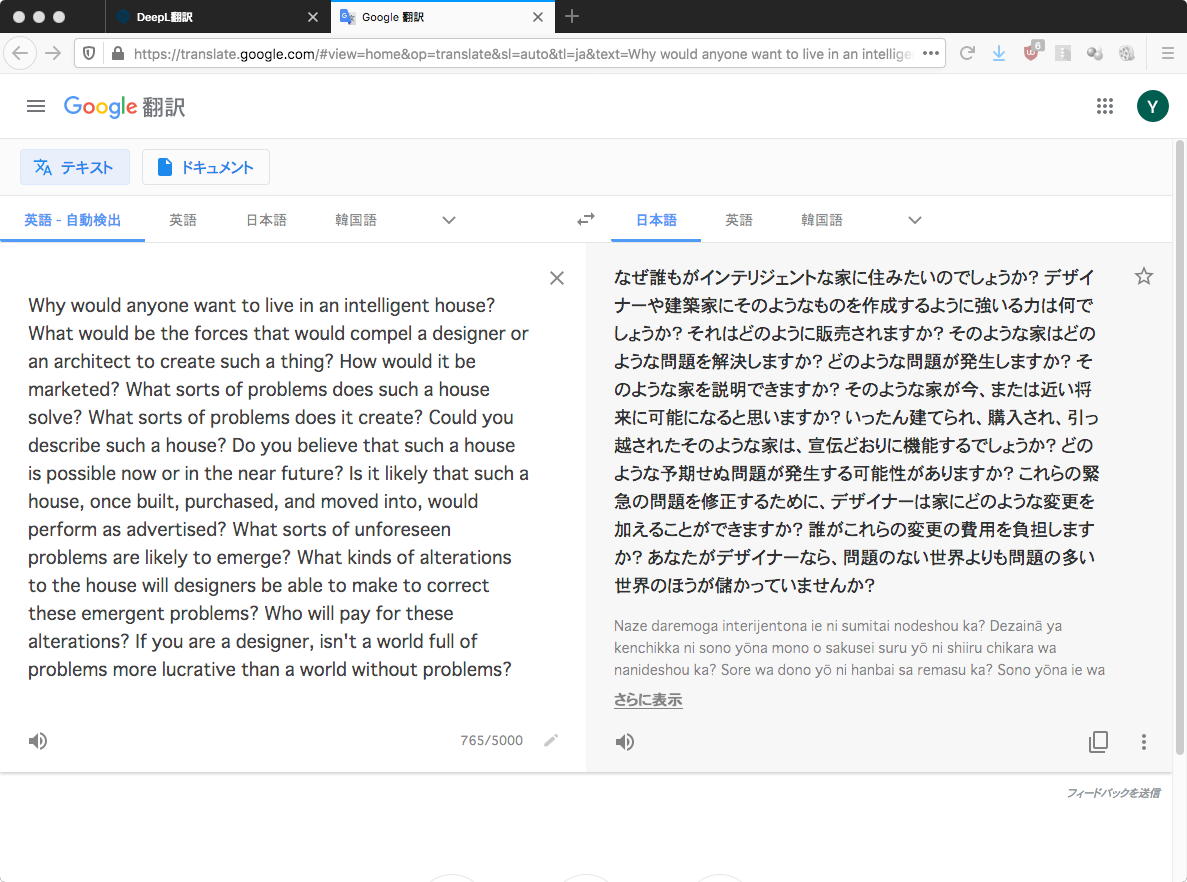This screenshot has height=882, width=1187.
Task: Close the DeepL翻訳 tab
Action: tap(313, 17)
